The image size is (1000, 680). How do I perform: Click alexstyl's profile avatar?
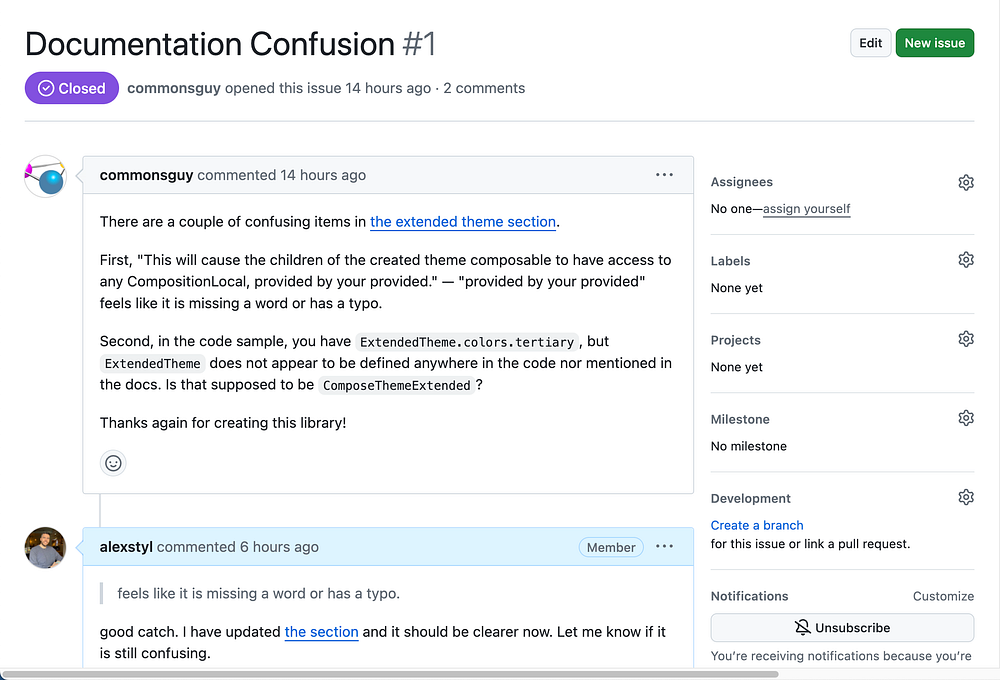tap(45, 548)
